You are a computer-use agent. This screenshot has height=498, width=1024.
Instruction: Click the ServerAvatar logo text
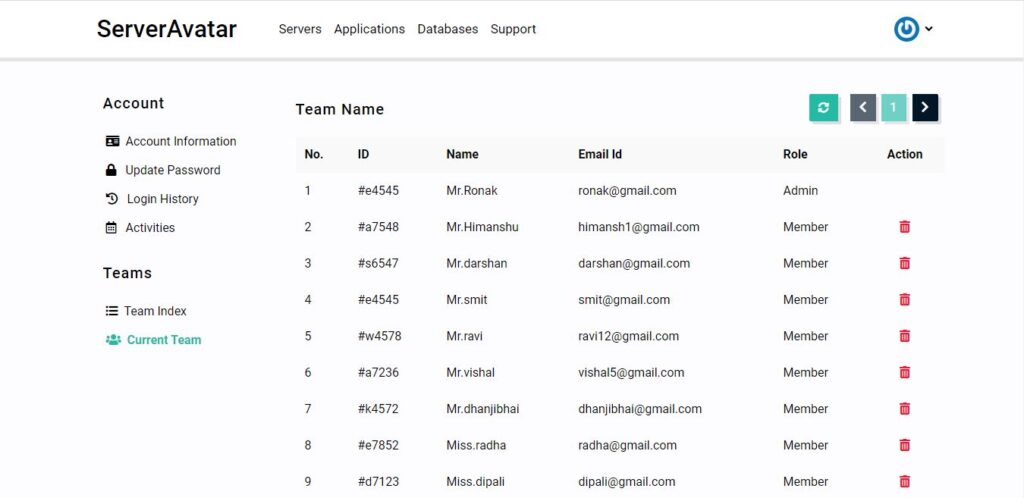[x=167, y=29]
